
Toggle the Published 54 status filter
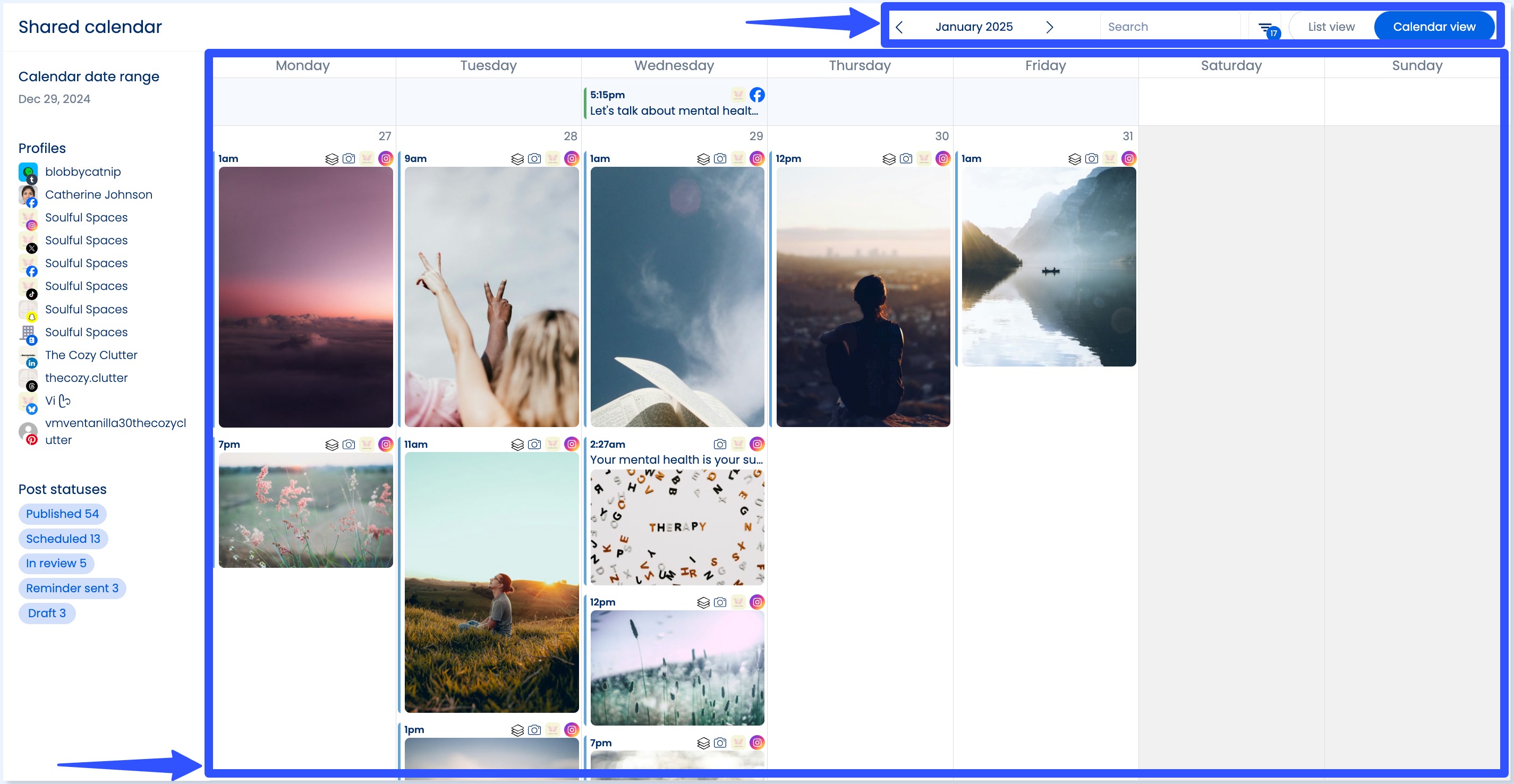(62, 514)
